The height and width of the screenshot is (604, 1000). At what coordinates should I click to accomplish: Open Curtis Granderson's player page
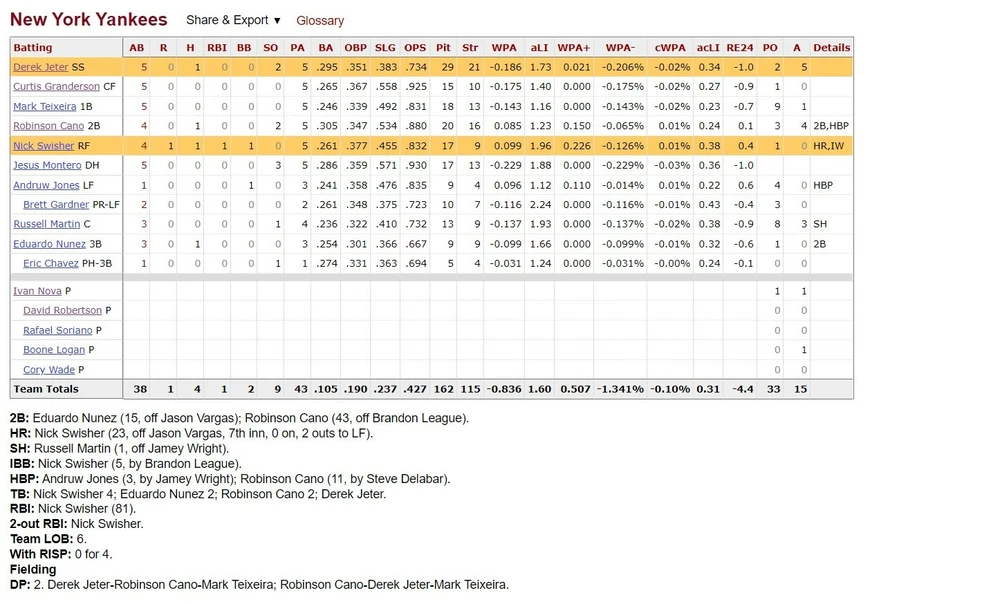point(56,87)
